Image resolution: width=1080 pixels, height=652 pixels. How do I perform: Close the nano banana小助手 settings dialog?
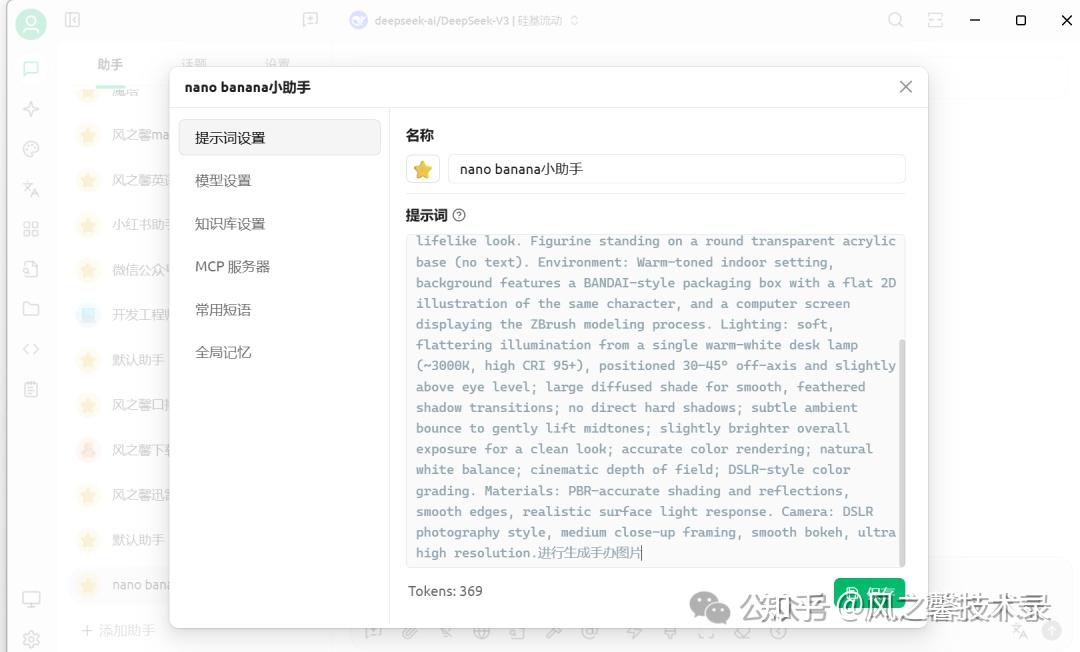(x=905, y=87)
